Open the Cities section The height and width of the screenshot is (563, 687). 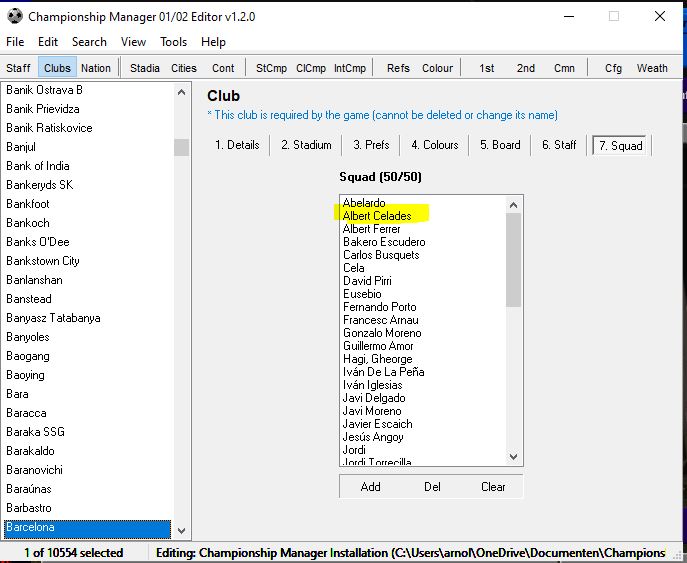coord(184,68)
